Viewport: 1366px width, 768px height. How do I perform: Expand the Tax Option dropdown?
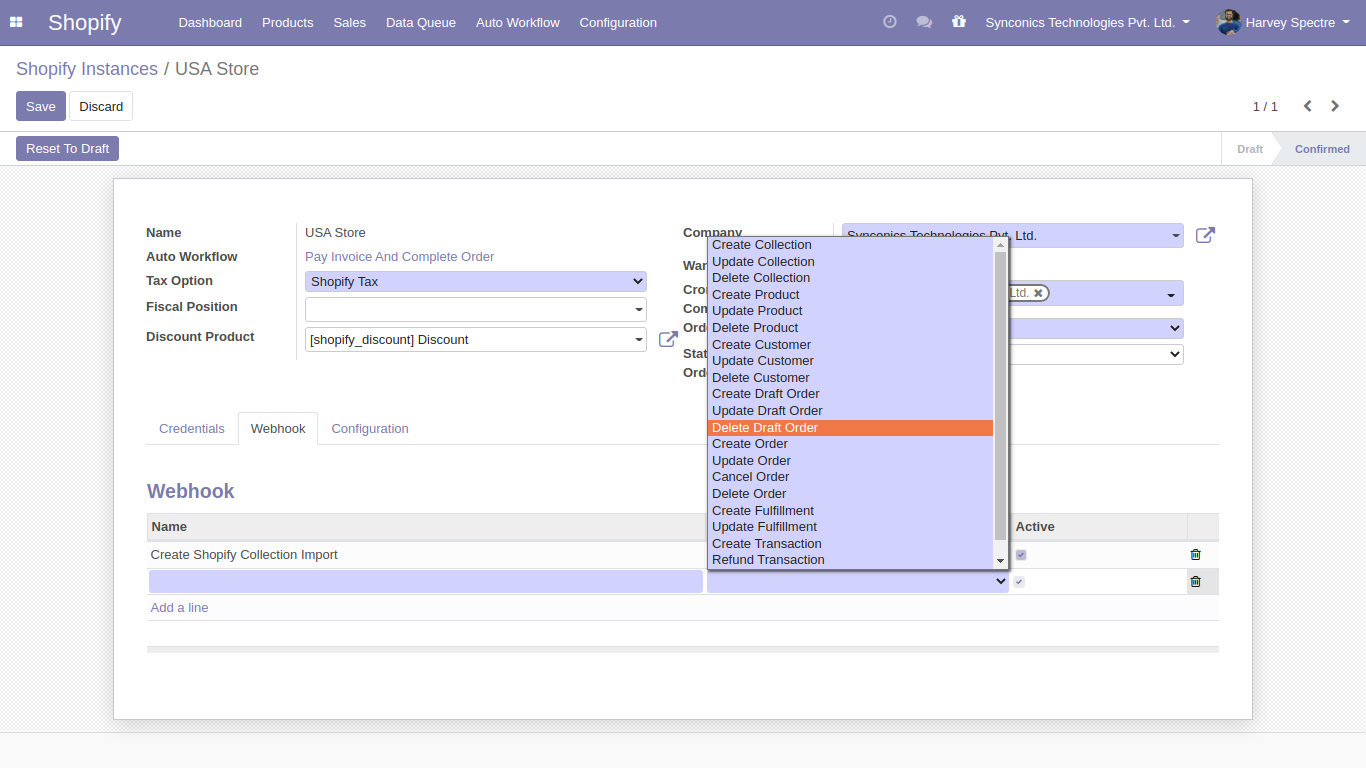pyautogui.click(x=475, y=282)
